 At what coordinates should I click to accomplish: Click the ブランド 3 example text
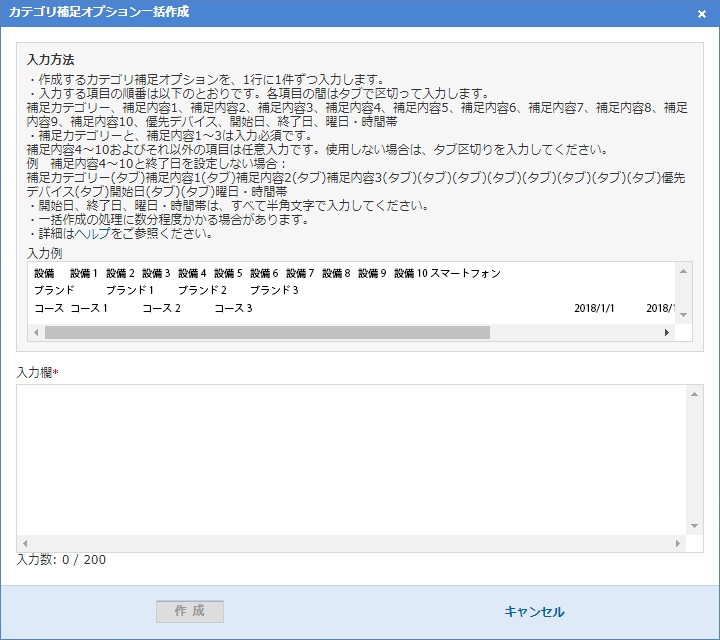point(274,290)
